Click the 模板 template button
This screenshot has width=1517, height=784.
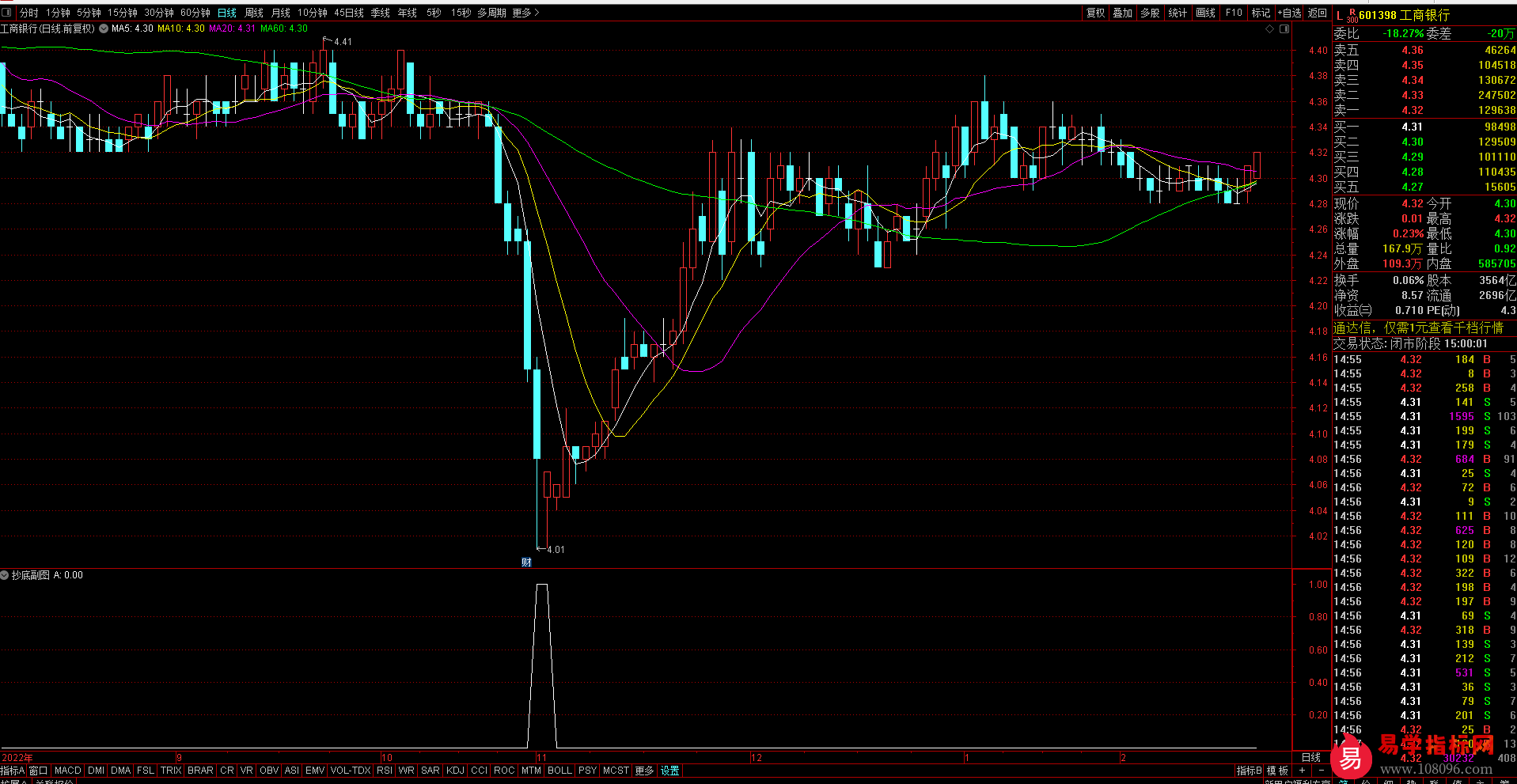pyautogui.click(x=1278, y=770)
